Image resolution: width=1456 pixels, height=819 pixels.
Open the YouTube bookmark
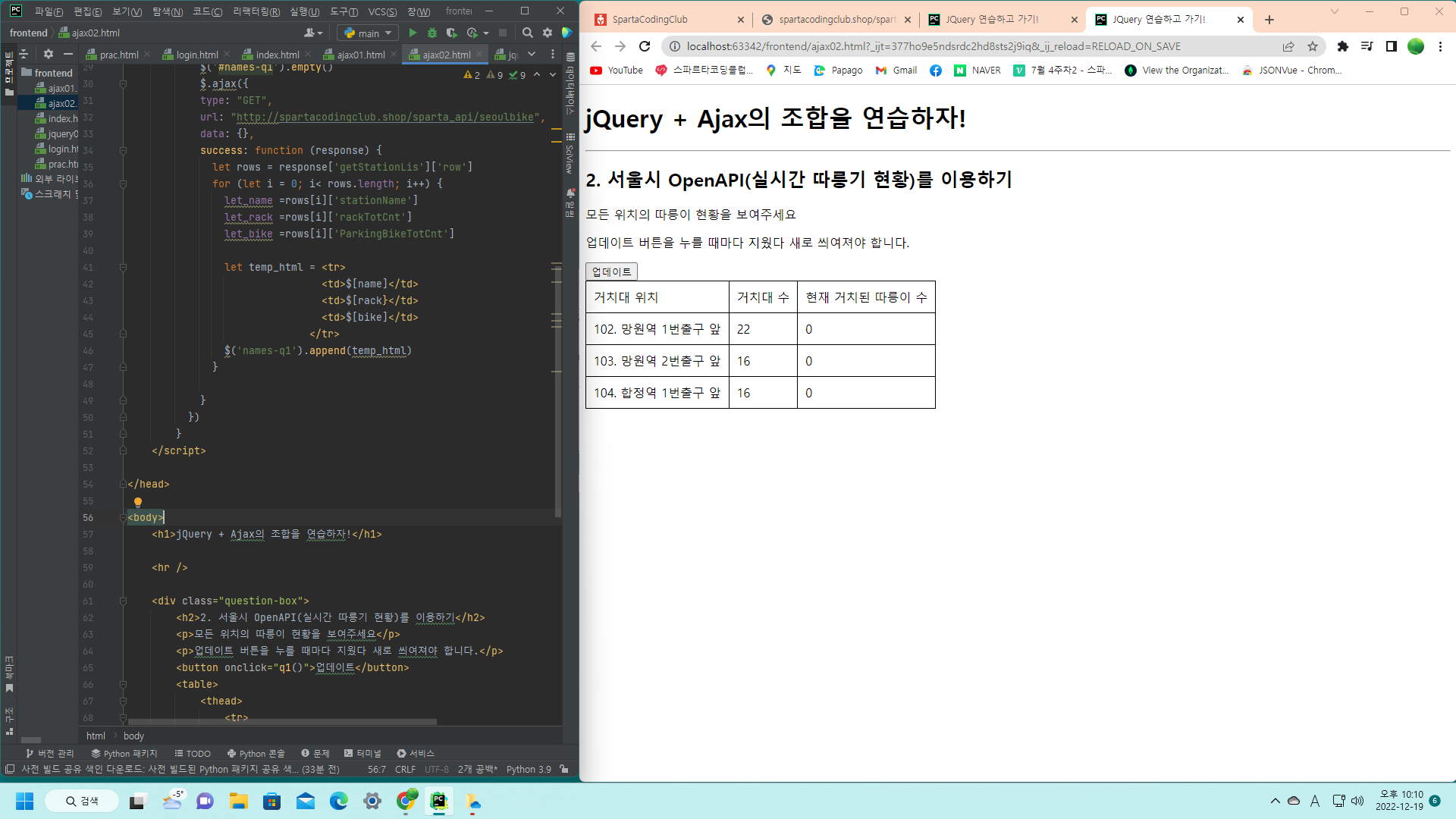click(x=617, y=70)
